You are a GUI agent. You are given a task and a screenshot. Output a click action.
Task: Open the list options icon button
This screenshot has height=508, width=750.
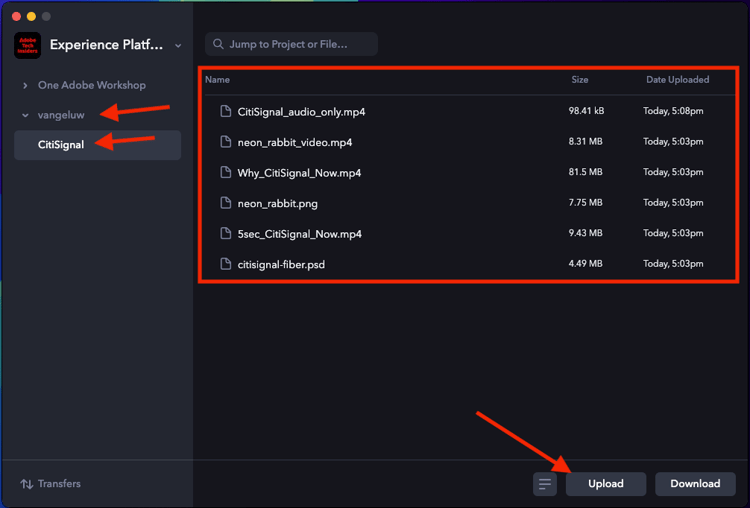pyautogui.click(x=545, y=484)
